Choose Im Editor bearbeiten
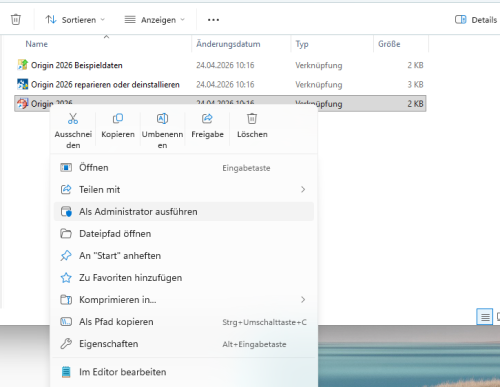 (x=184, y=372)
